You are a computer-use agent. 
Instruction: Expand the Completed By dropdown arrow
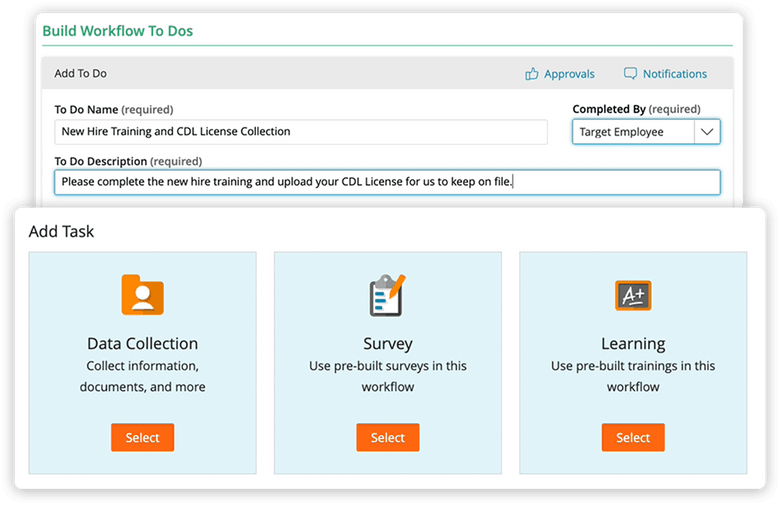point(707,132)
